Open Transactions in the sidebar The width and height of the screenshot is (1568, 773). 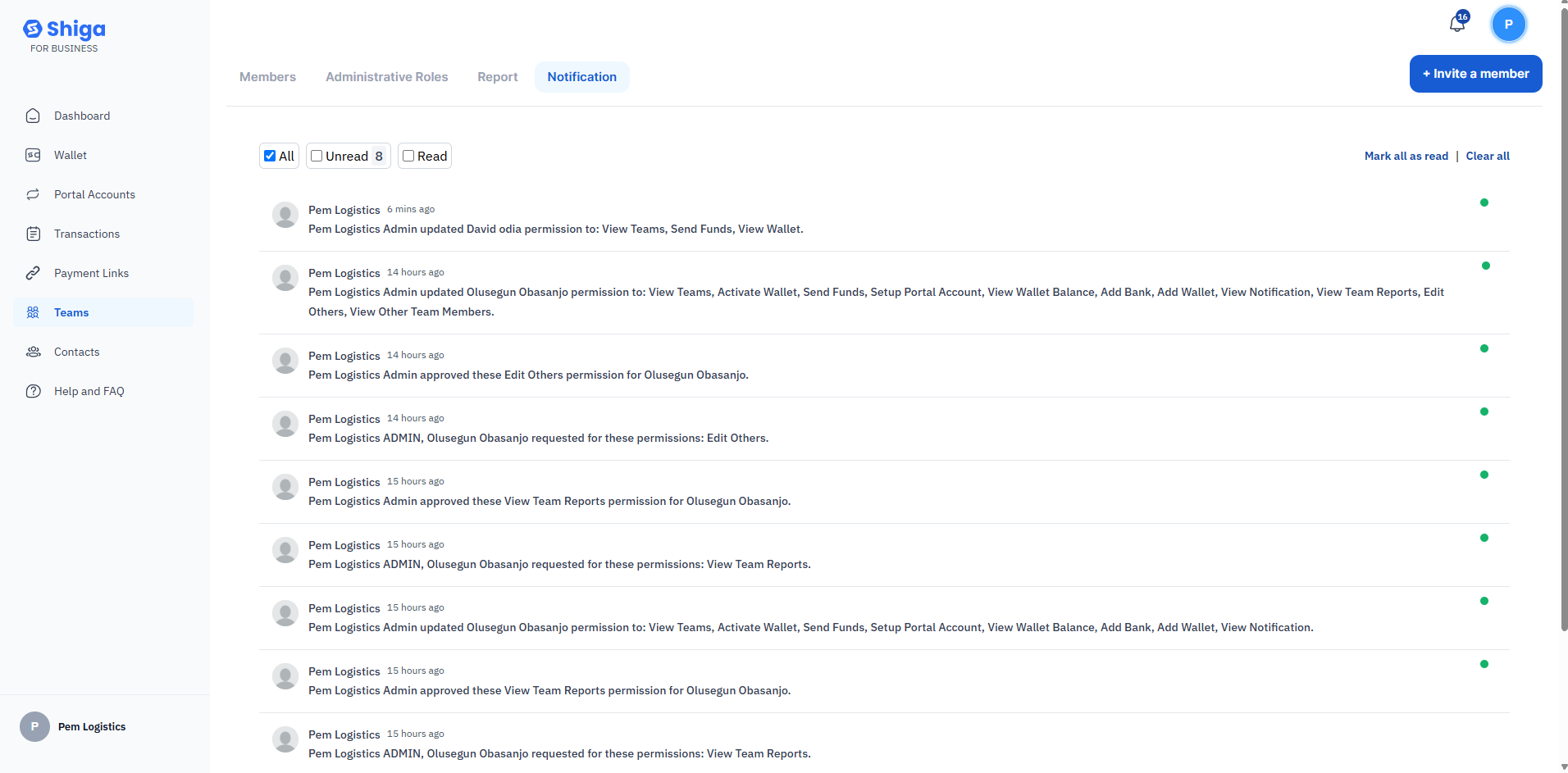103,234
